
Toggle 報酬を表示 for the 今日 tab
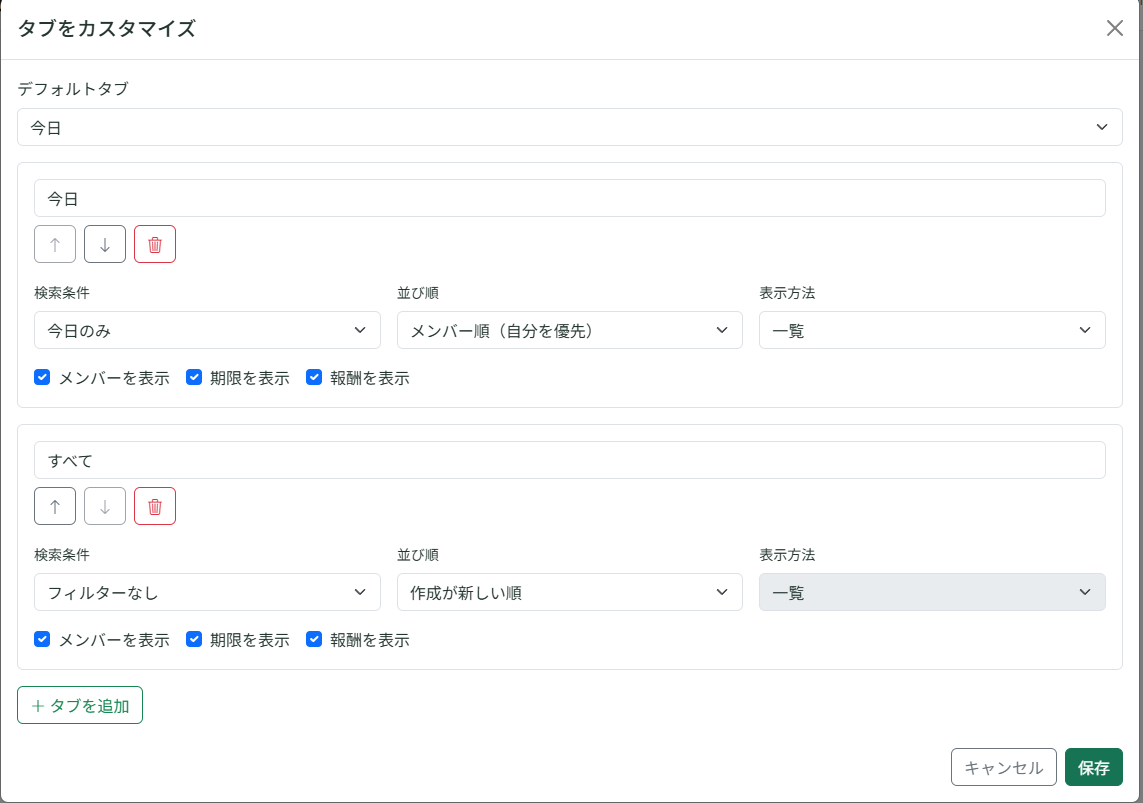click(314, 377)
